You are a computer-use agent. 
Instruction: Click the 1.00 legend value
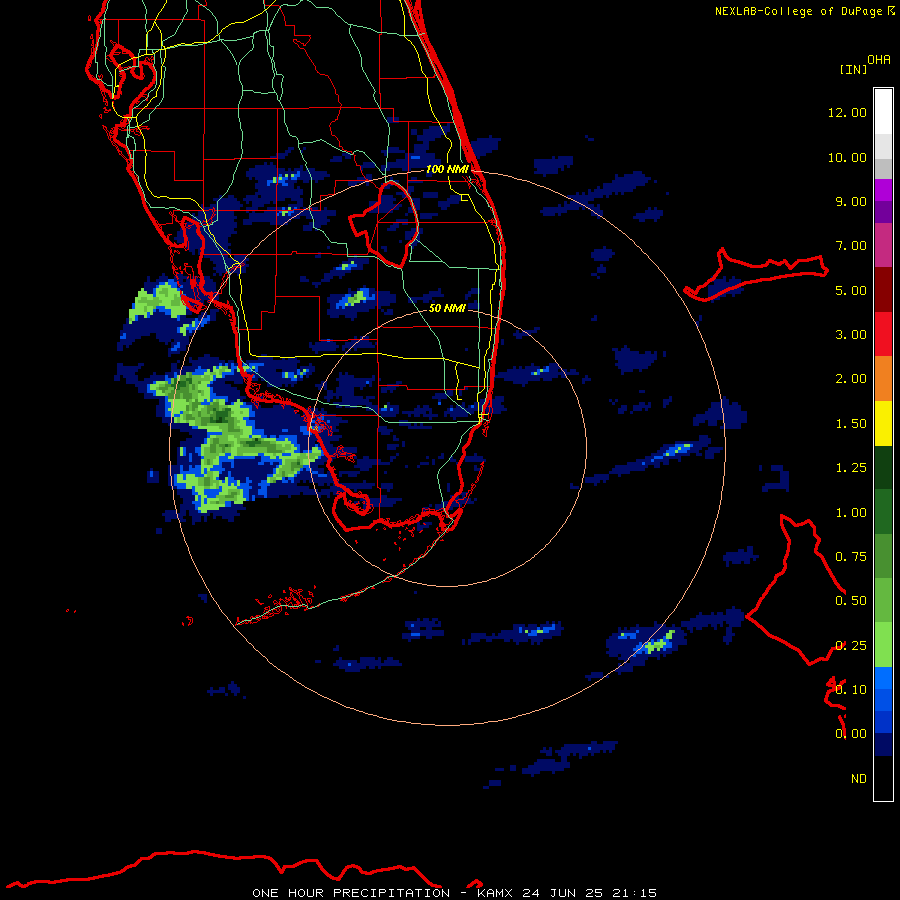[x=851, y=513]
